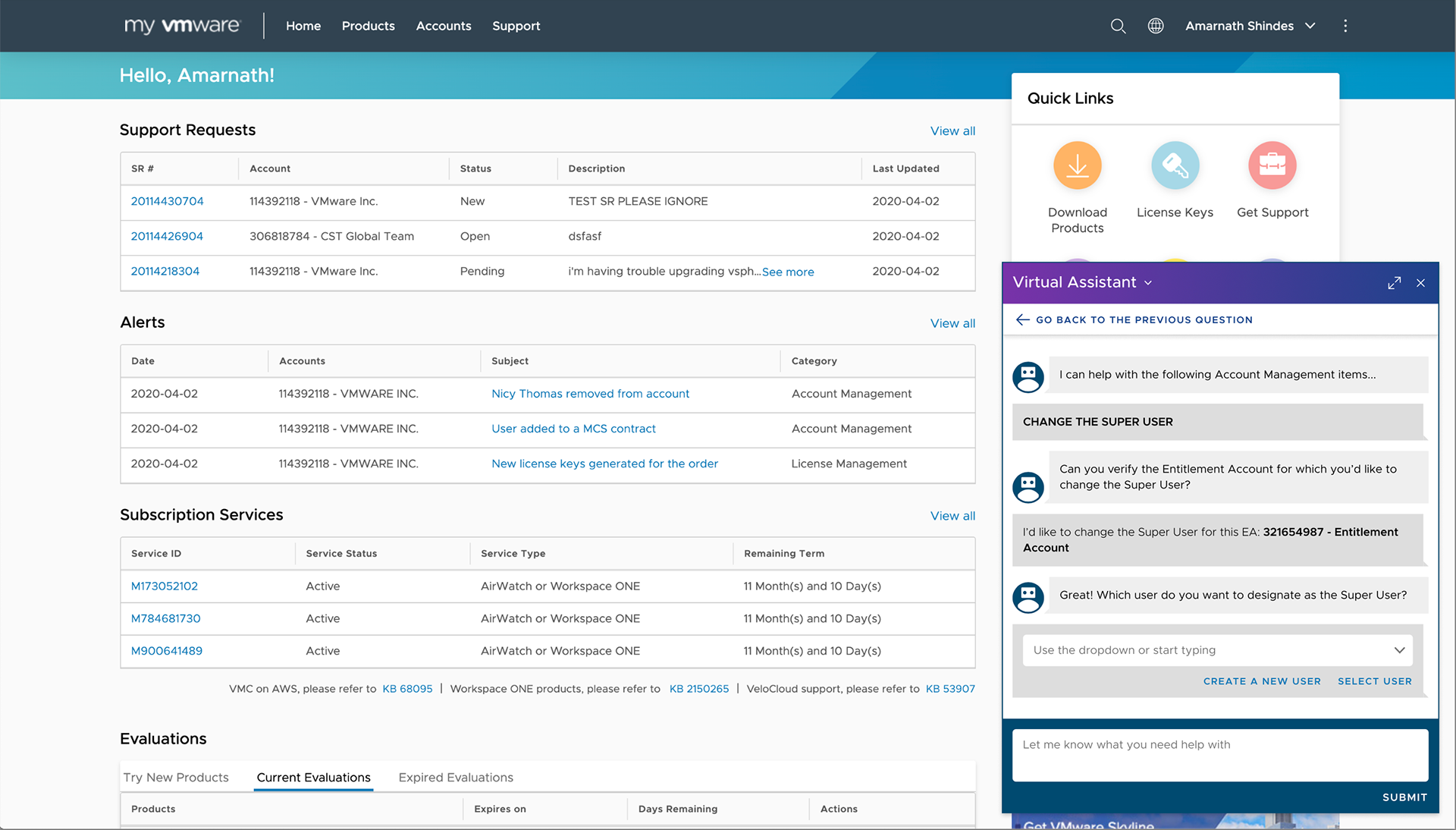Open Nicy Thomas removed from account alert

coord(590,394)
